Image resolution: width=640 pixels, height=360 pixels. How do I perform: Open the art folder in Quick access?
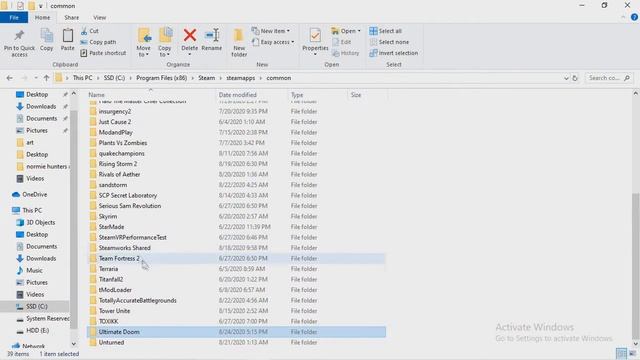[x=25, y=142]
